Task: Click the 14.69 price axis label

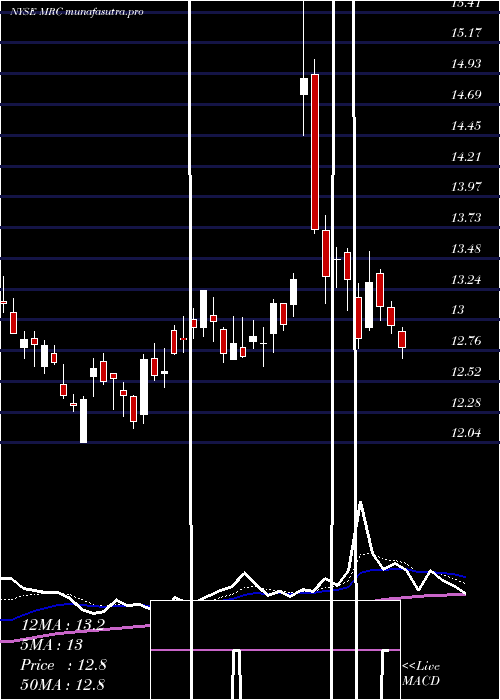Action: (x=467, y=95)
